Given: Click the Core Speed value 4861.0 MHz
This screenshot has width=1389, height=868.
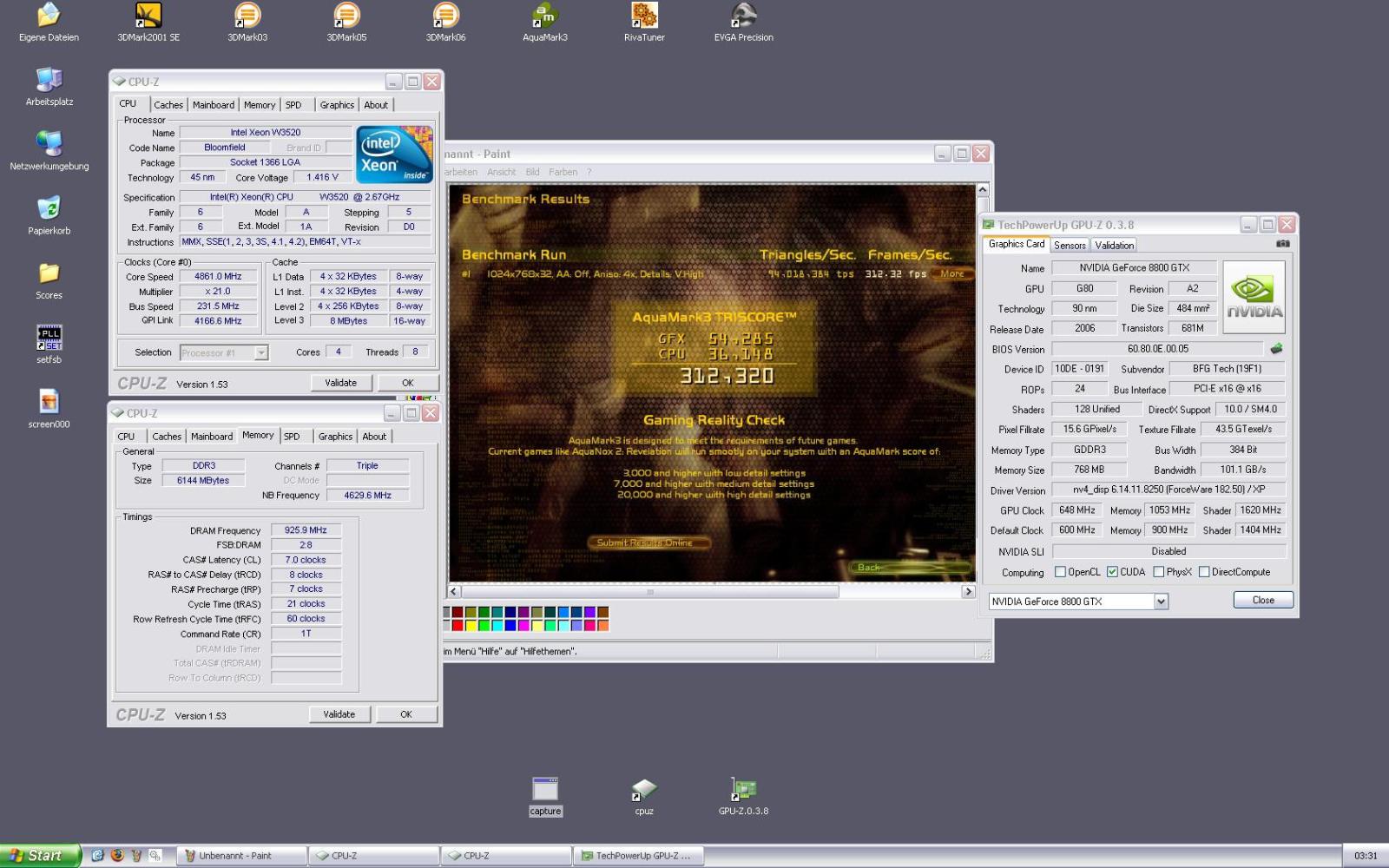Looking at the screenshot, I should [218, 277].
